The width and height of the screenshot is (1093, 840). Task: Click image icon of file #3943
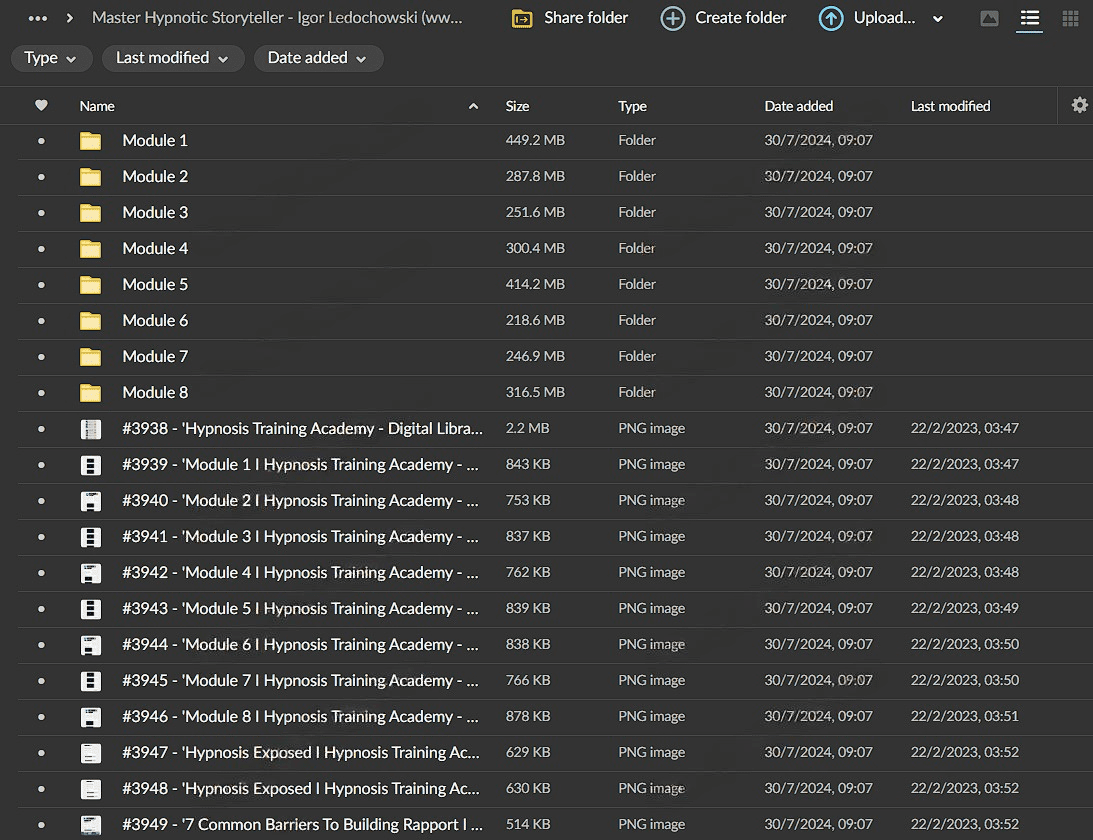[x=91, y=609]
